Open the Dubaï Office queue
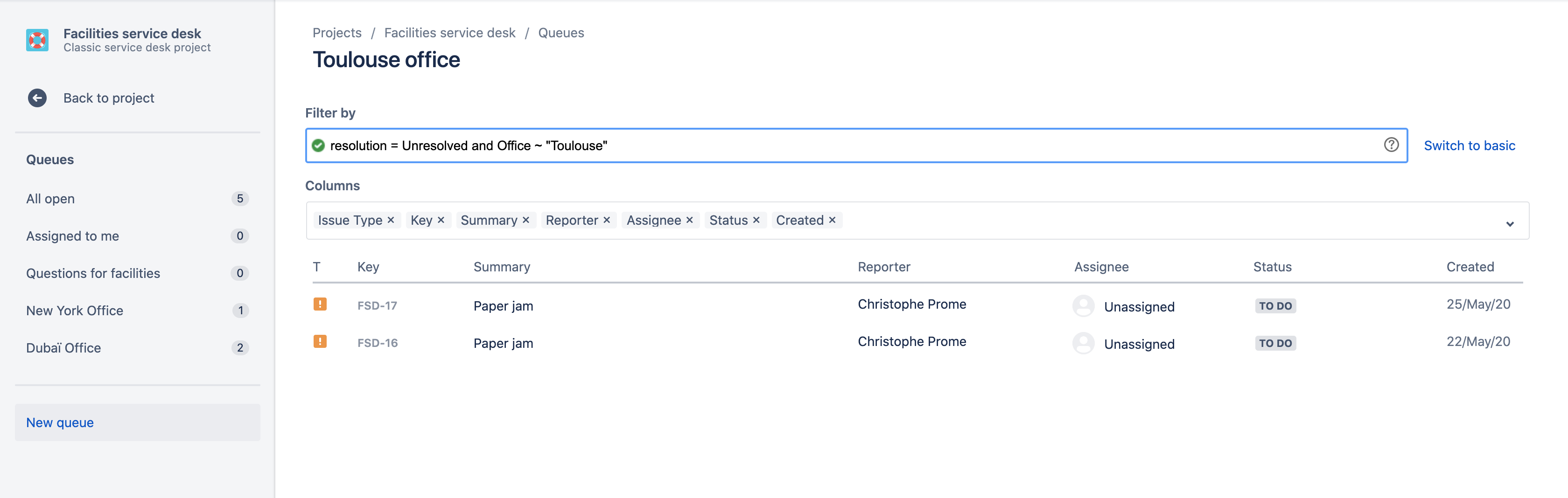The image size is (1568, 498). [x=63, y=347]
